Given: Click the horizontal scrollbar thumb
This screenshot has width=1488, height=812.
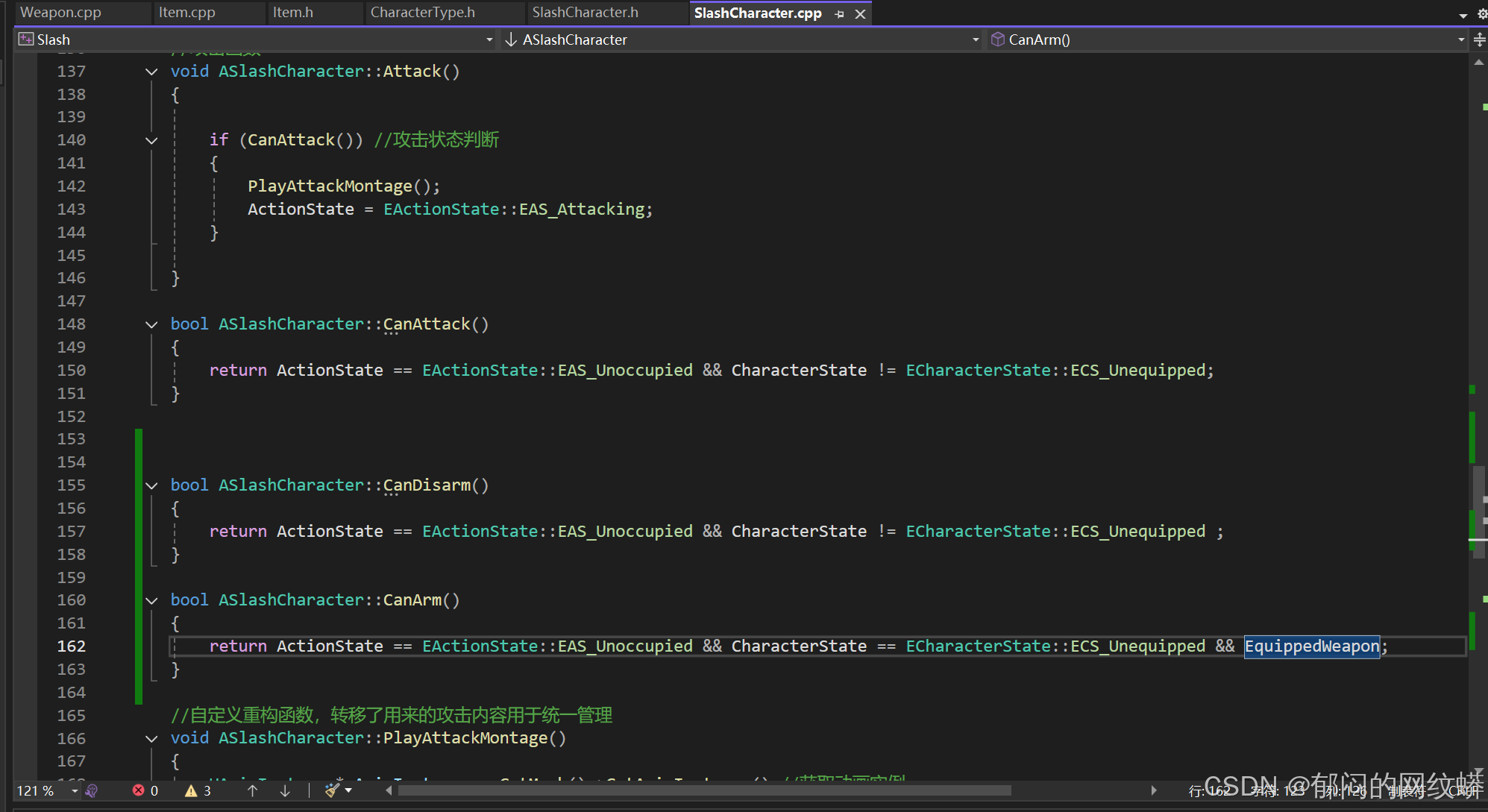Looking at the screenshot, I should click(704, 790).
